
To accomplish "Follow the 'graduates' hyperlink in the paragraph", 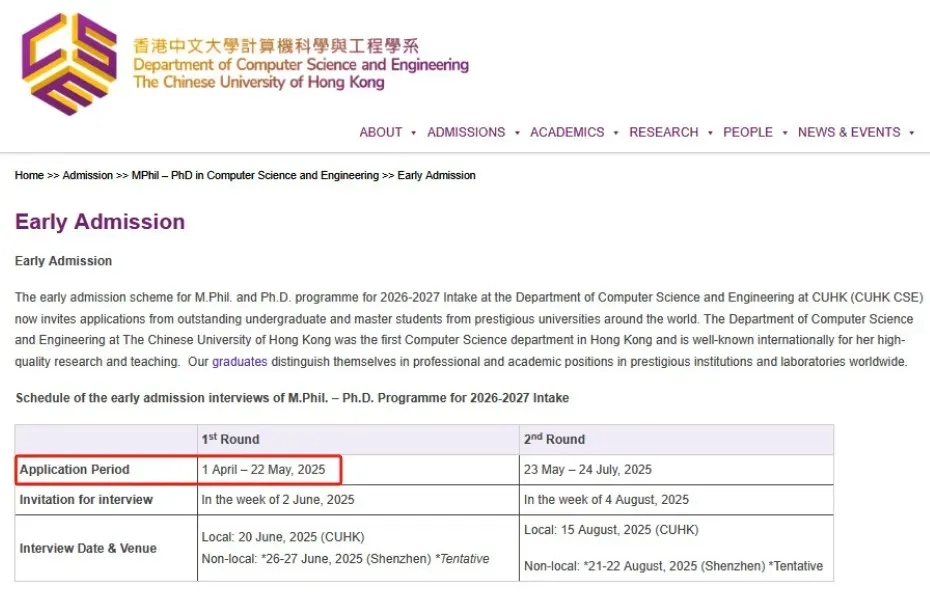I will coord(239,361).
